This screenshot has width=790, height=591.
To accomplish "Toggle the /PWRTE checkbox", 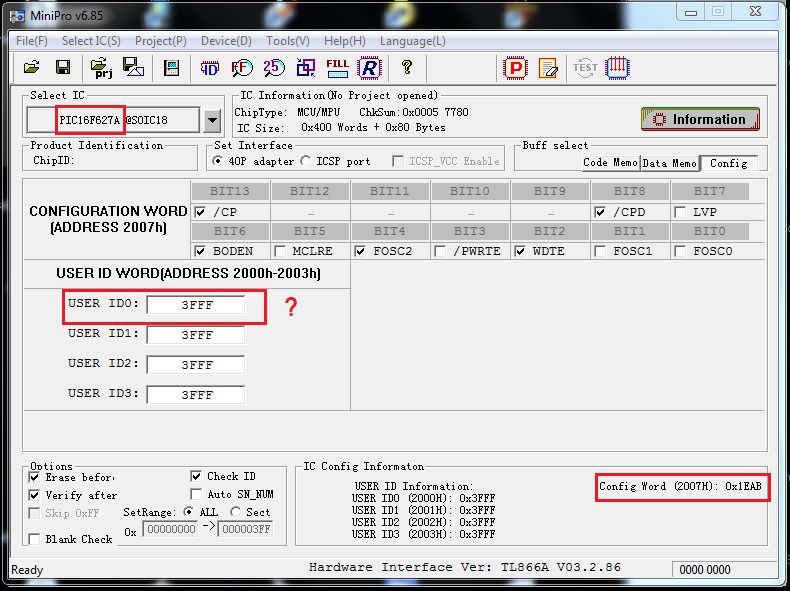I will 440,251.
